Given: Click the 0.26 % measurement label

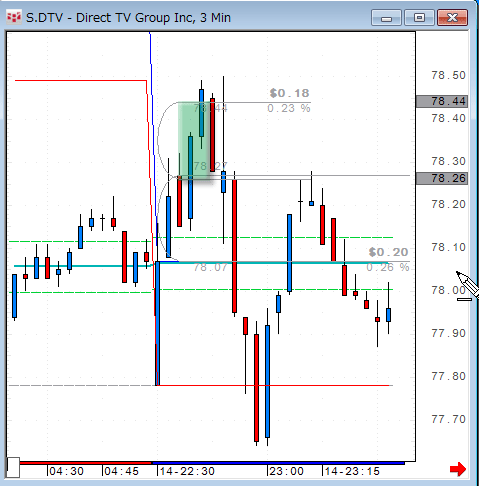Looking at the screenshot, I should pos(388,267).
